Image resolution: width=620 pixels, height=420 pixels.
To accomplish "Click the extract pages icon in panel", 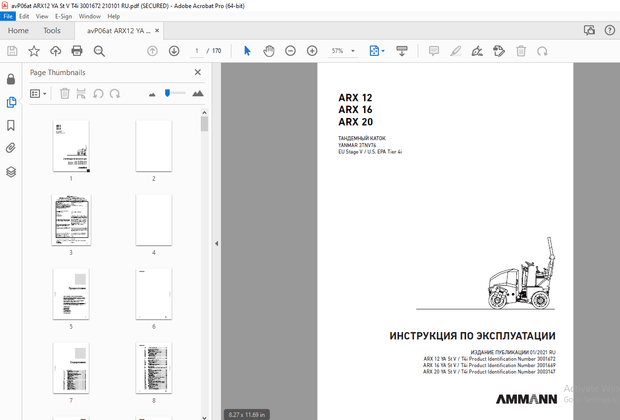I will (x=81, y=94).
